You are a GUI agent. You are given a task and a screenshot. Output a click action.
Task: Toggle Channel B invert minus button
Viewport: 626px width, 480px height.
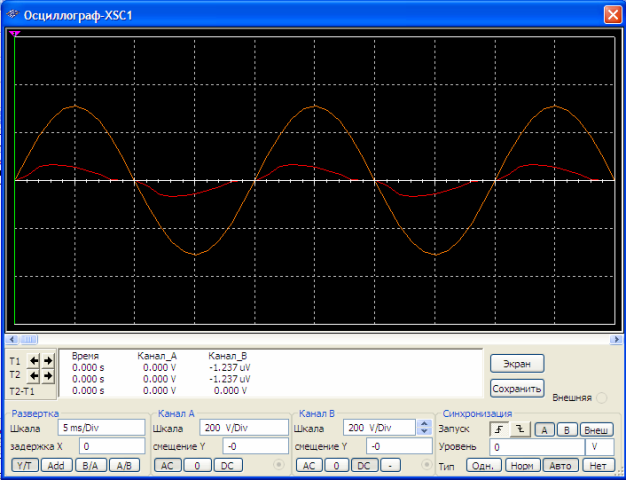(x=390, y=466)
